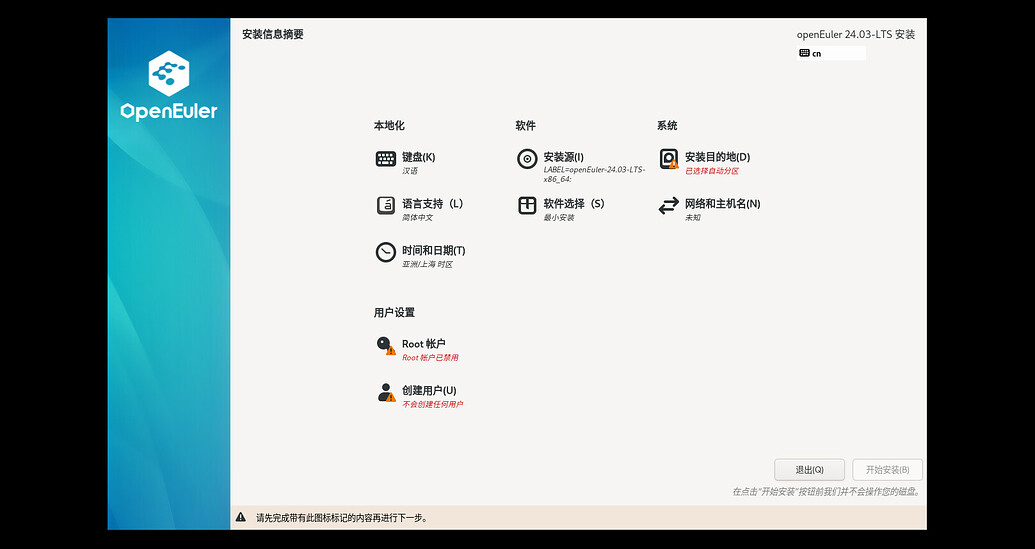Click the openEuler 24.03-LTS 安装 title

point(855,34)
